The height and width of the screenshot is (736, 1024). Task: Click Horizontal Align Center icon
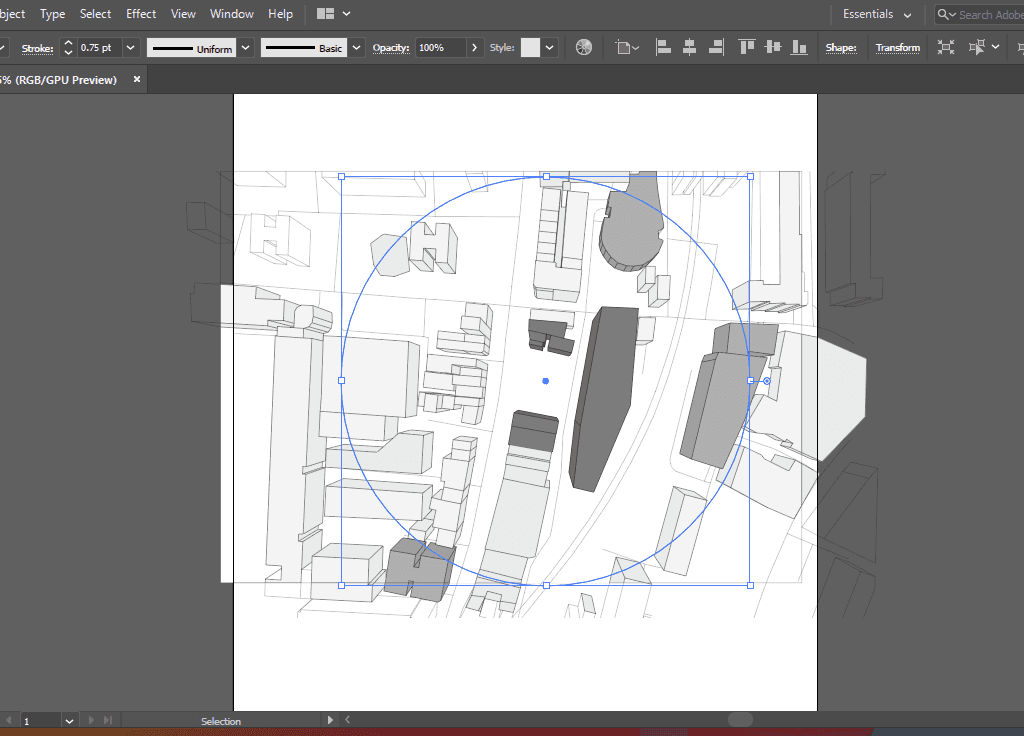pos(689,47)
